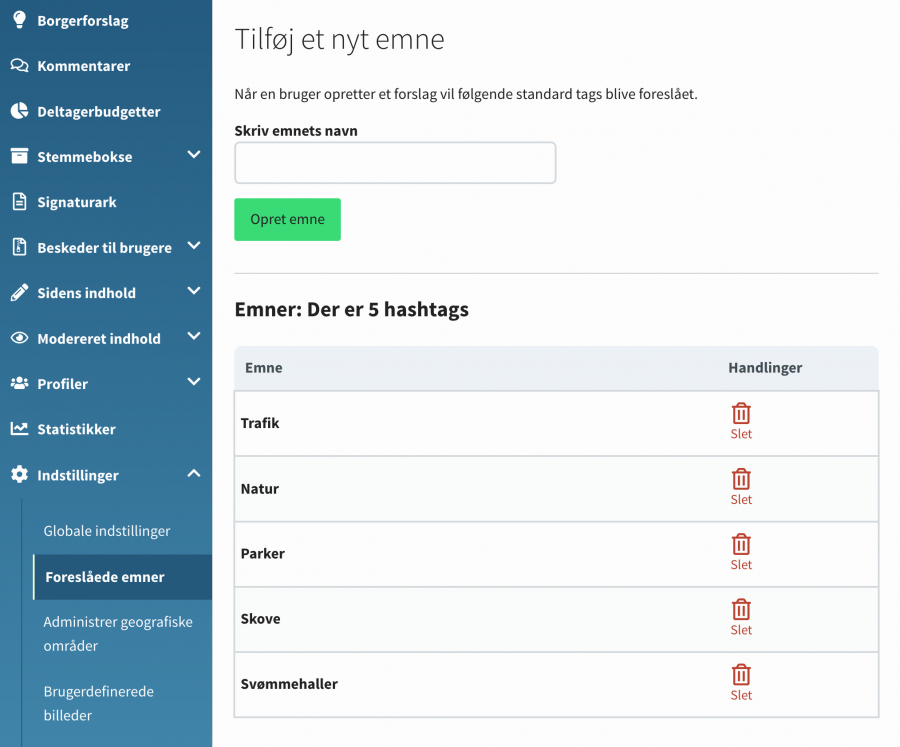The height and width of the screenshot is (747, 900).
Task: Click the Opret emne button
Action: point(287,218)
